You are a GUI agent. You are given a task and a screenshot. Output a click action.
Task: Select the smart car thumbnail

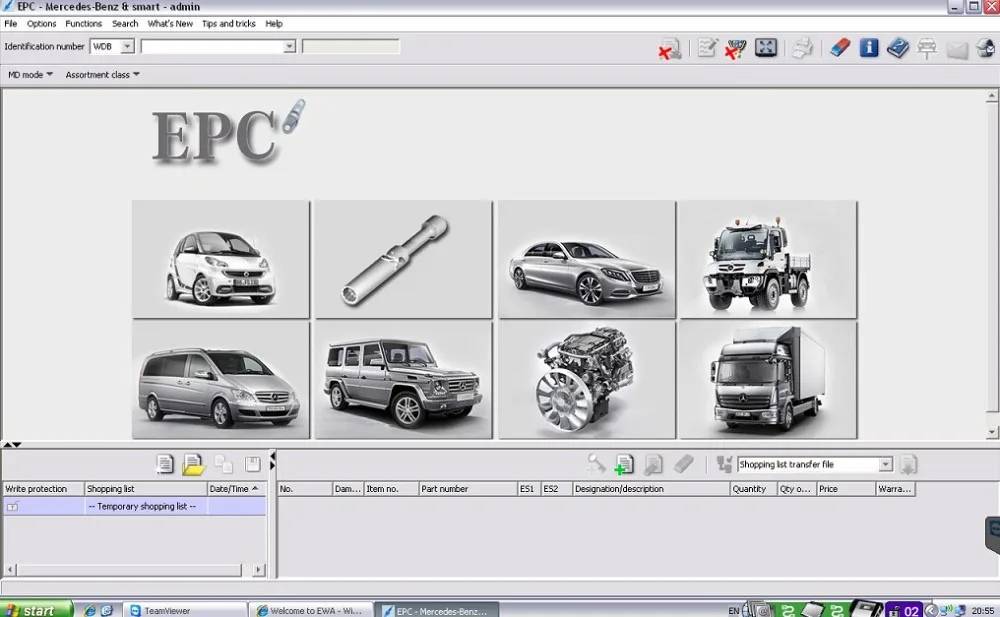coord(220,260)
